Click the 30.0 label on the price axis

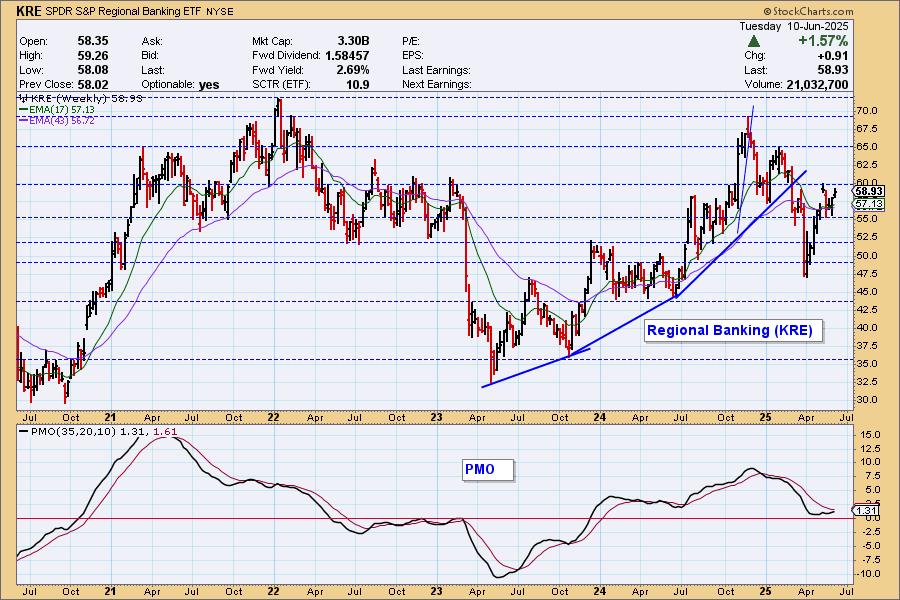click(867, 400)
